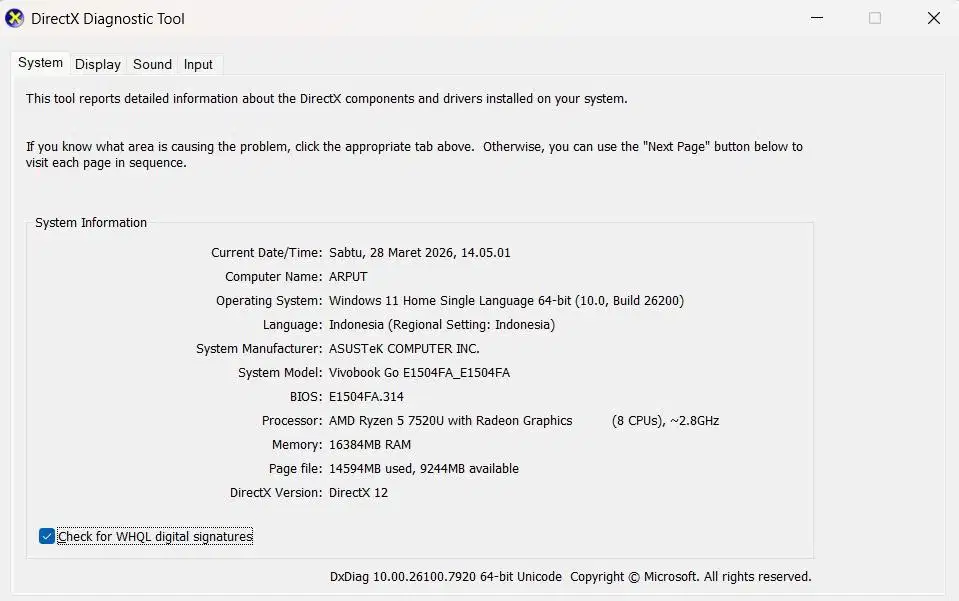The height and width of the screenshot is (601, 959).
Task: Click the "Check for WHQL digital signatures" label
Action: pos(155,537)
